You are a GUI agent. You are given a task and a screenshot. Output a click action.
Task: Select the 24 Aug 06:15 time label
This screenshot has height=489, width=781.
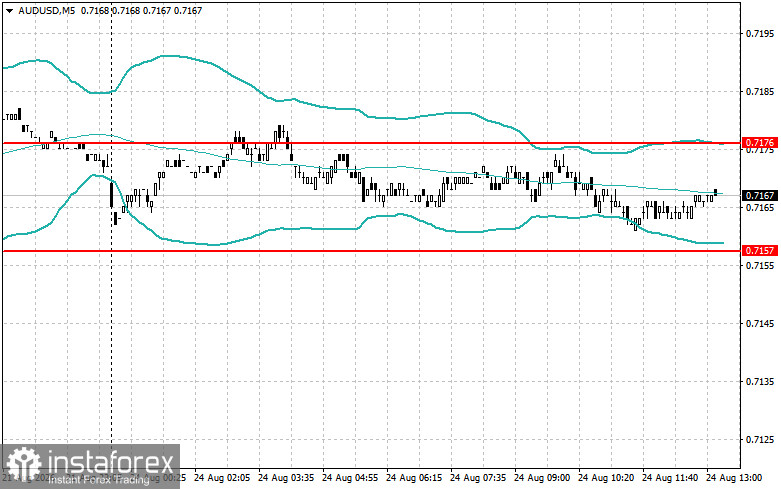(x=414, y=478)
